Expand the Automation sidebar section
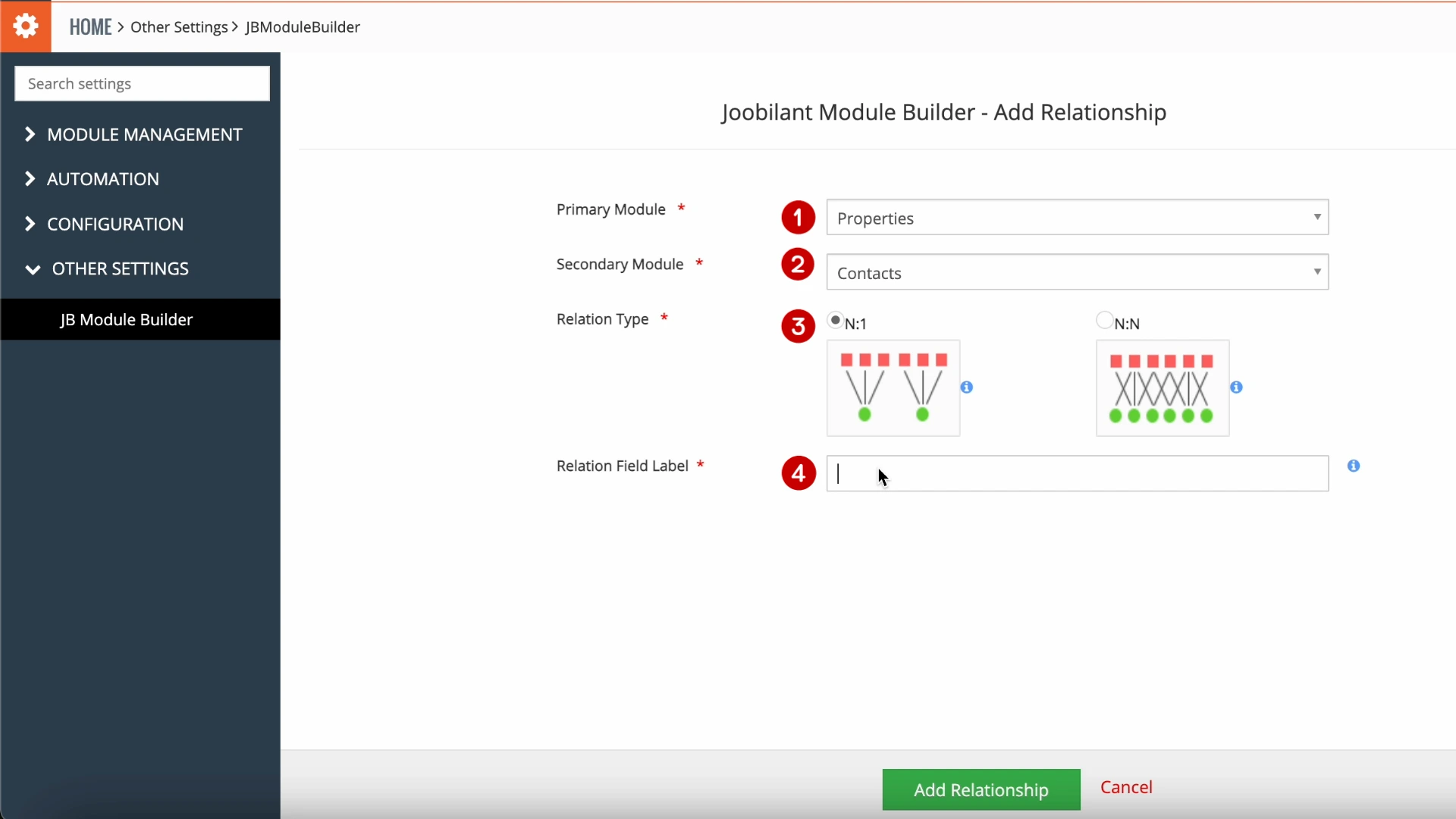 (x=103, y=179)
